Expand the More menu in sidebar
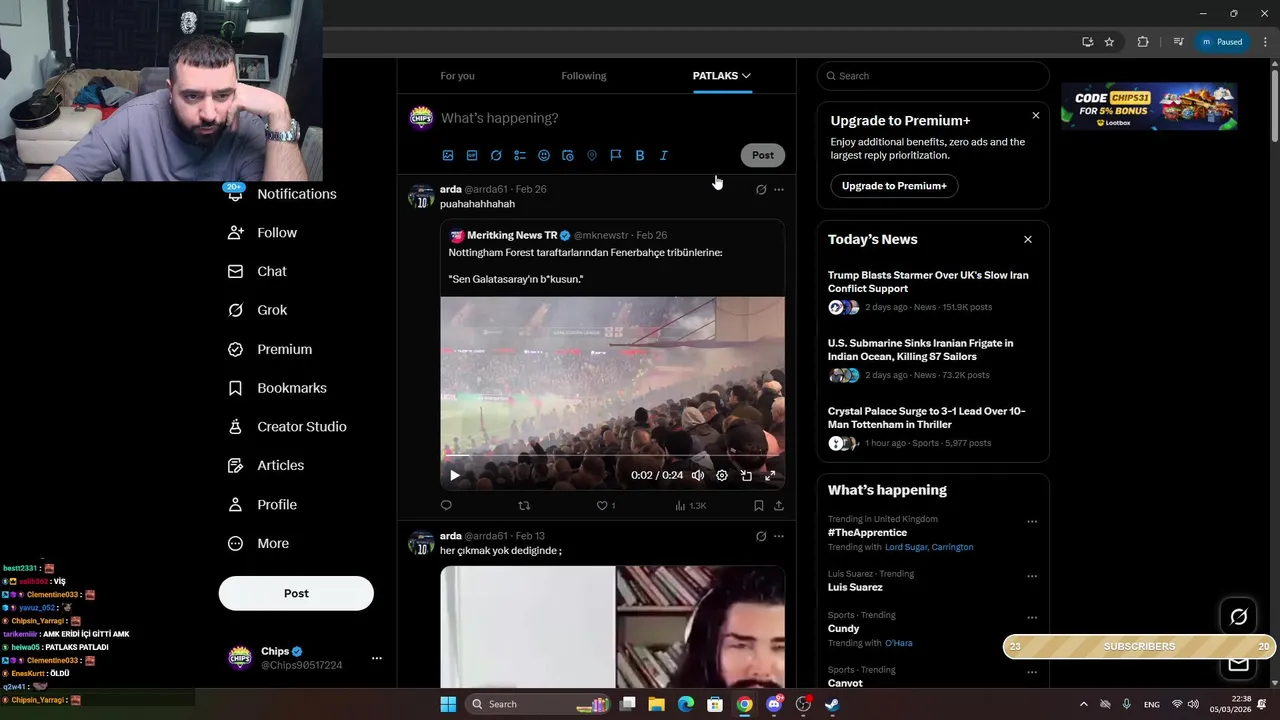1280x720 pixels. pos(259,544)
